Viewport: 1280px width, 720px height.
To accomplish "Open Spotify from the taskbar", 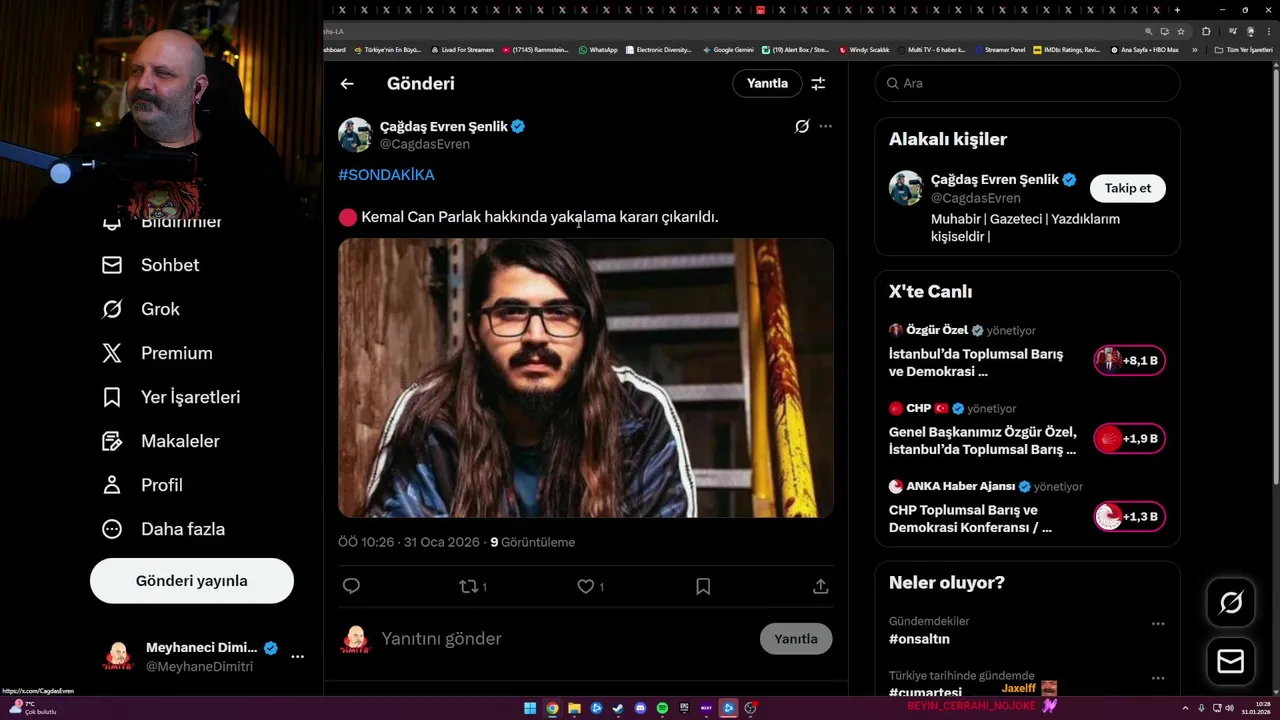I will click(x=662, y=708).
